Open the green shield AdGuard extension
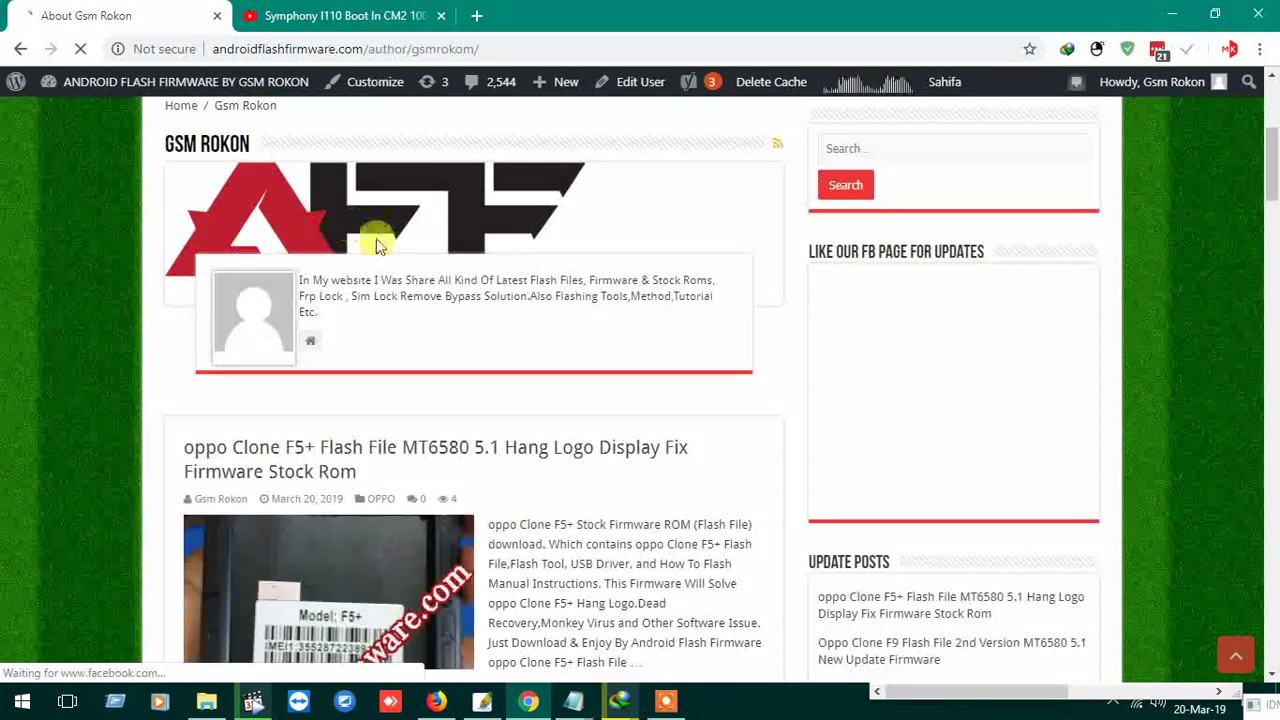The image size is (1280, 720). [x=1127, y=49]
